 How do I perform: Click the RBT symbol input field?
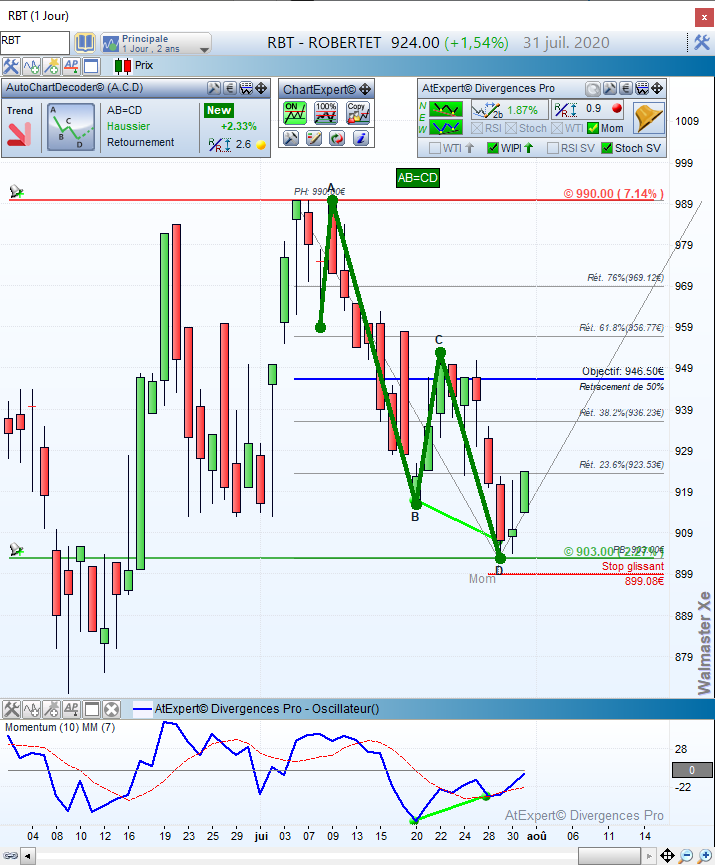pyautogui.click(x=35, y=42)
